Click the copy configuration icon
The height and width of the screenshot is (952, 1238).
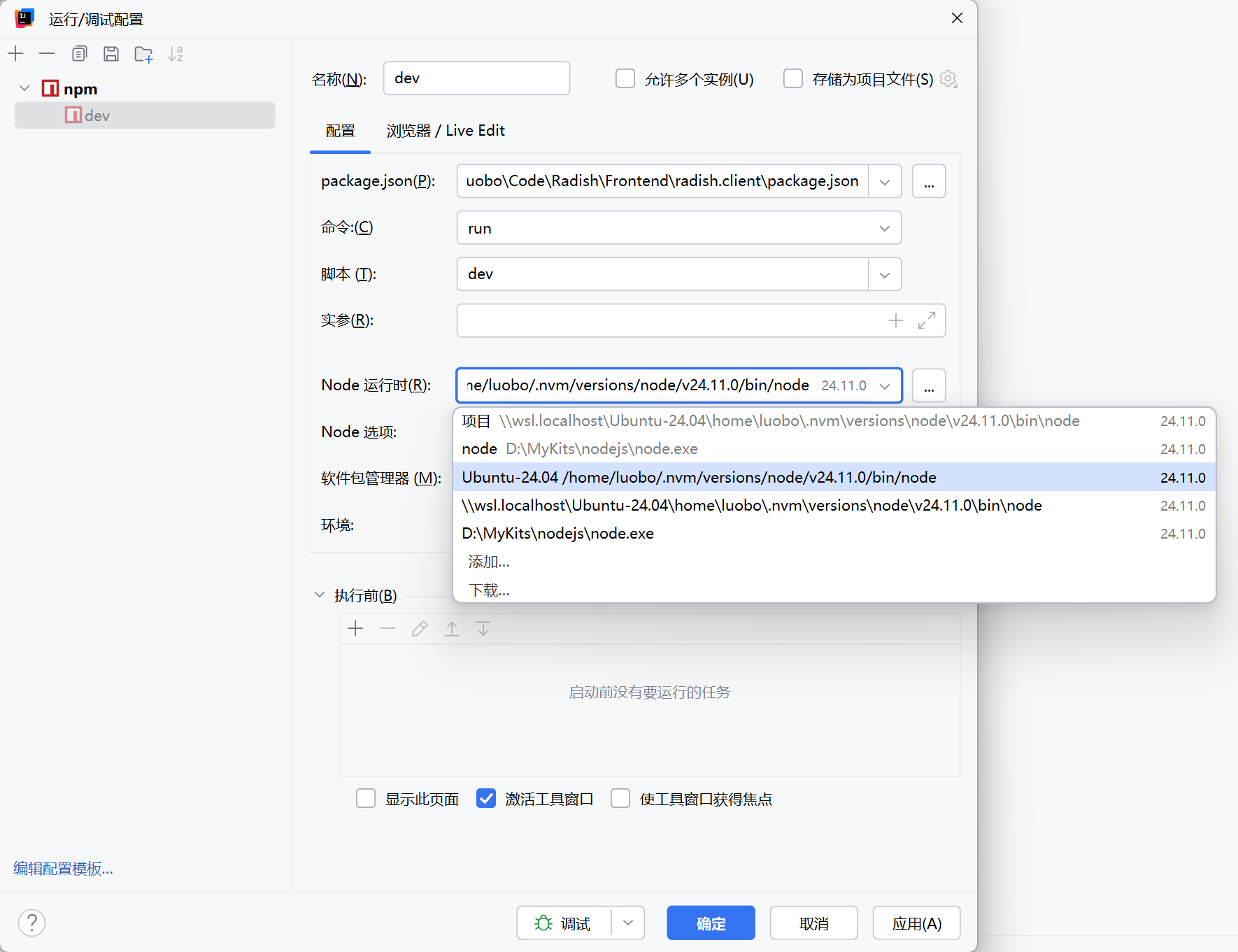79,54
